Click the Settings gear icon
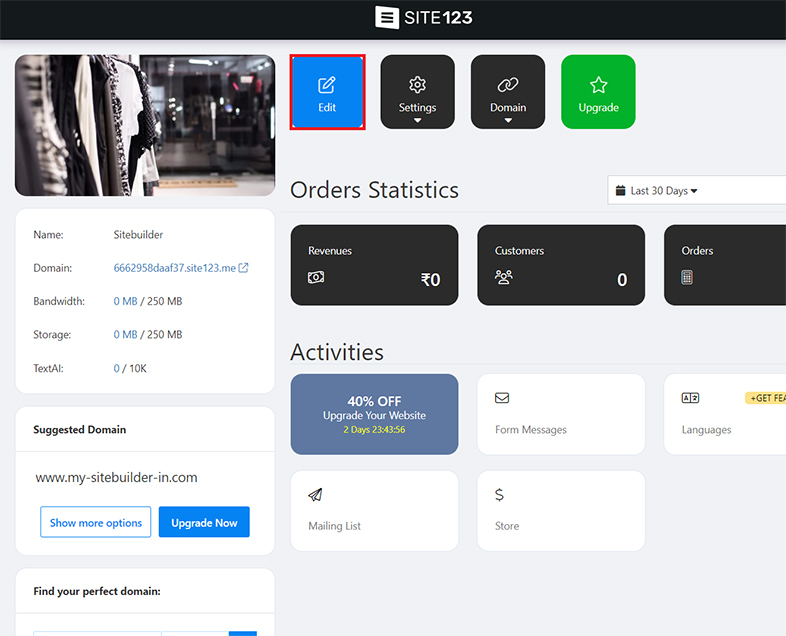 point(418,85)
